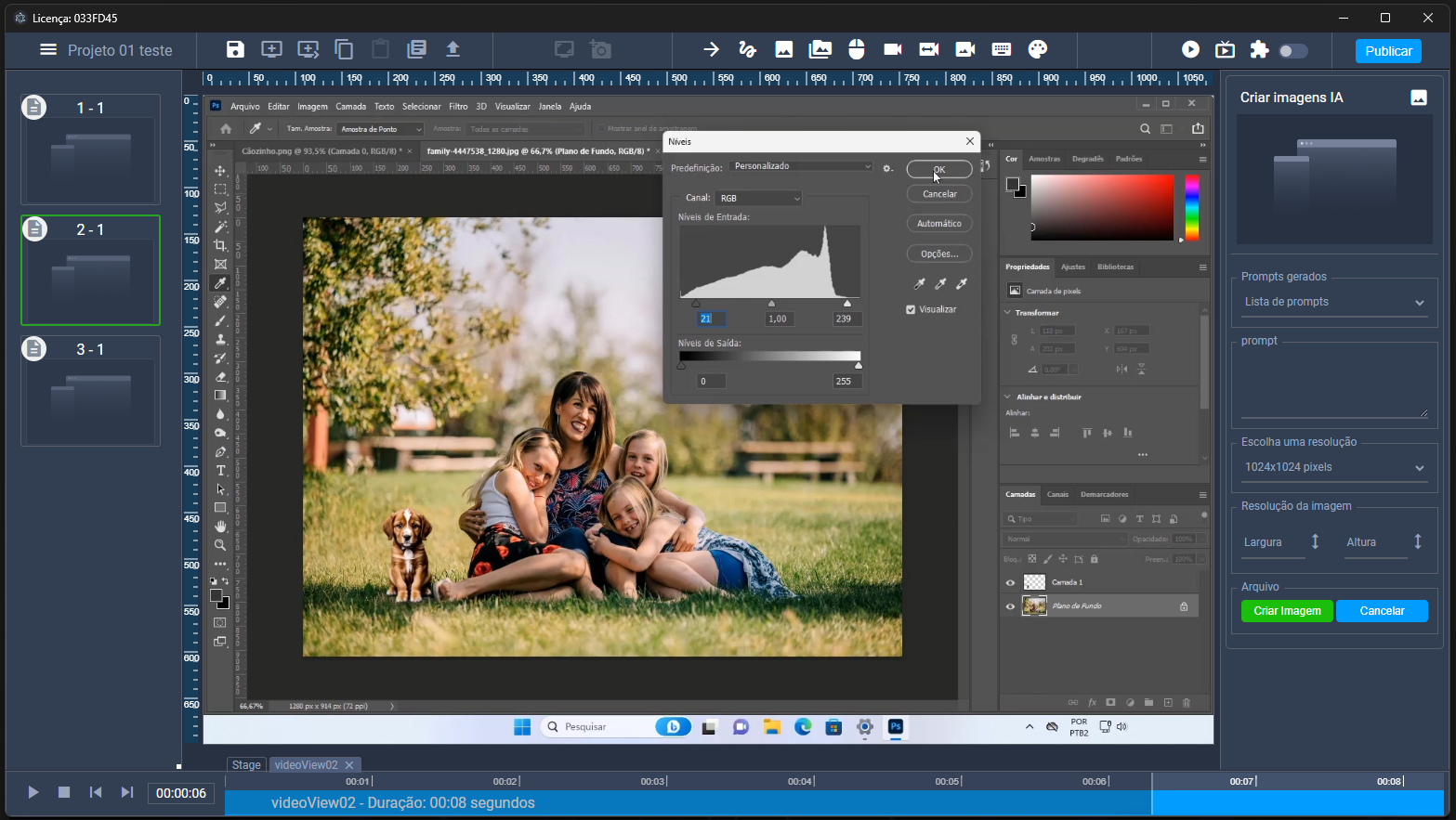Click the green Criar Imagem button
The width and height of the screenshot is (1456, 820).
(x=1287, y=611)
